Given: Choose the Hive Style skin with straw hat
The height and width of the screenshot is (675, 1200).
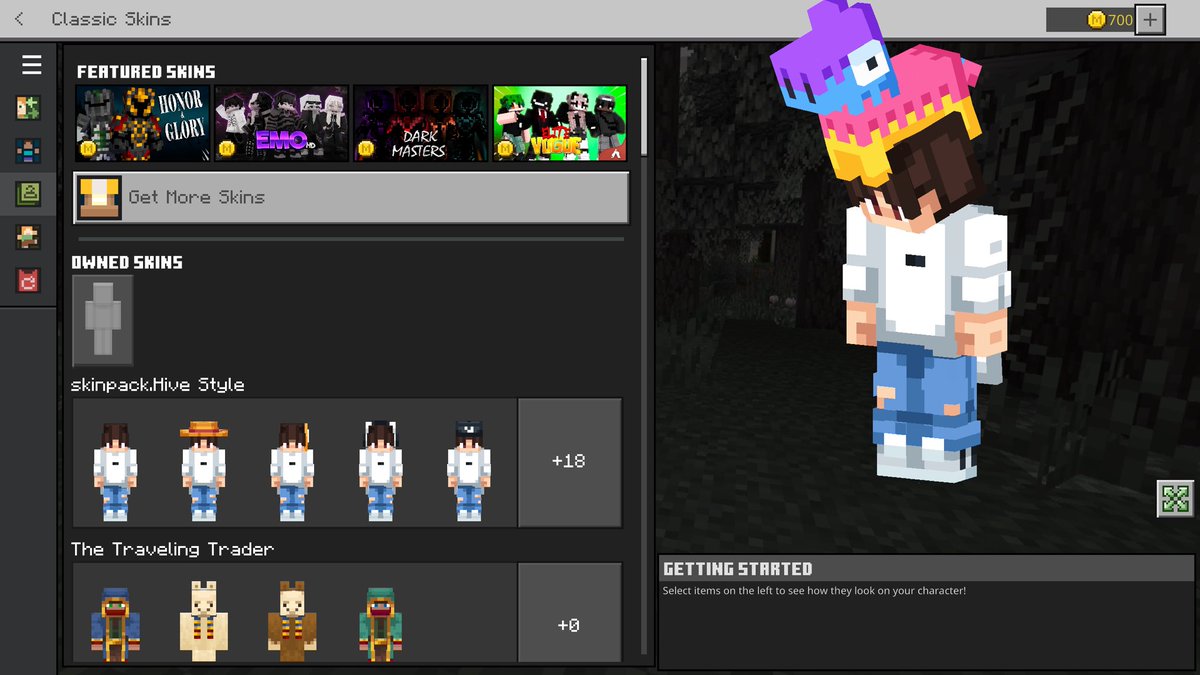Looking at the screenshot, I should (204, 471).
